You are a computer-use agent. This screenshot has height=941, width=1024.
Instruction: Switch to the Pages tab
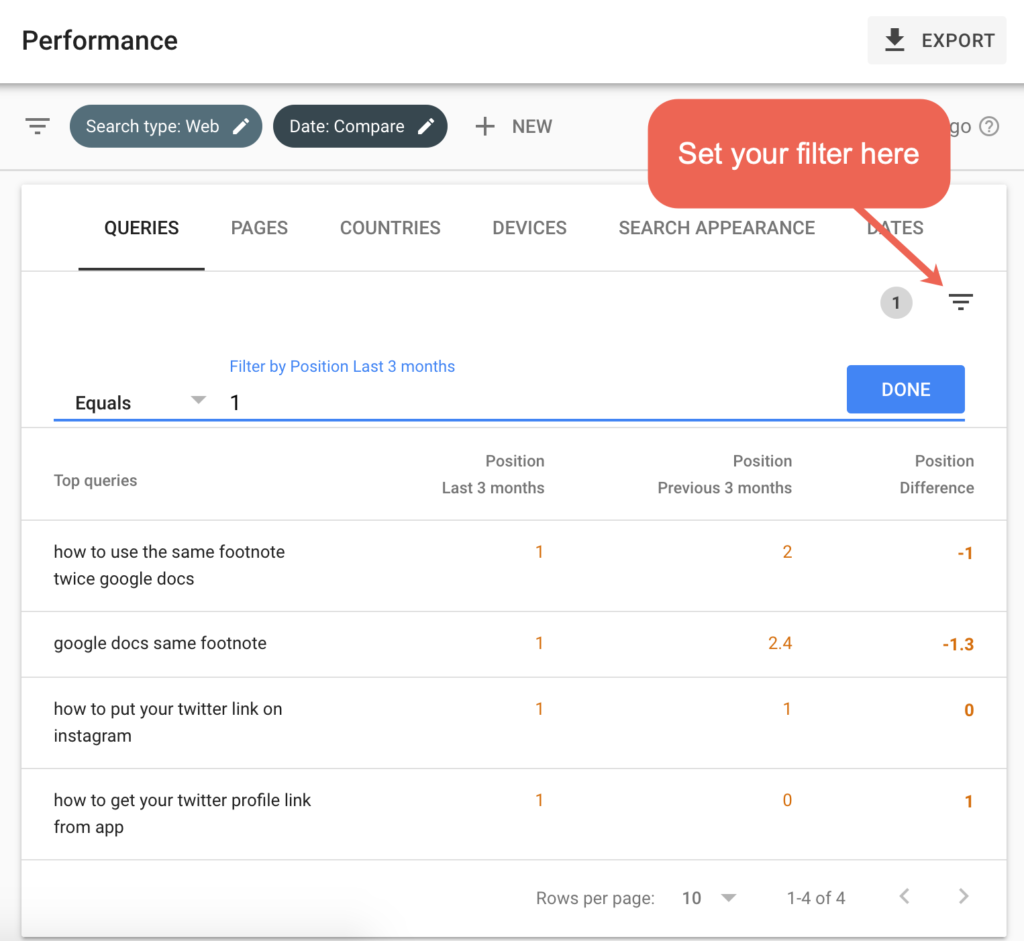259,228
